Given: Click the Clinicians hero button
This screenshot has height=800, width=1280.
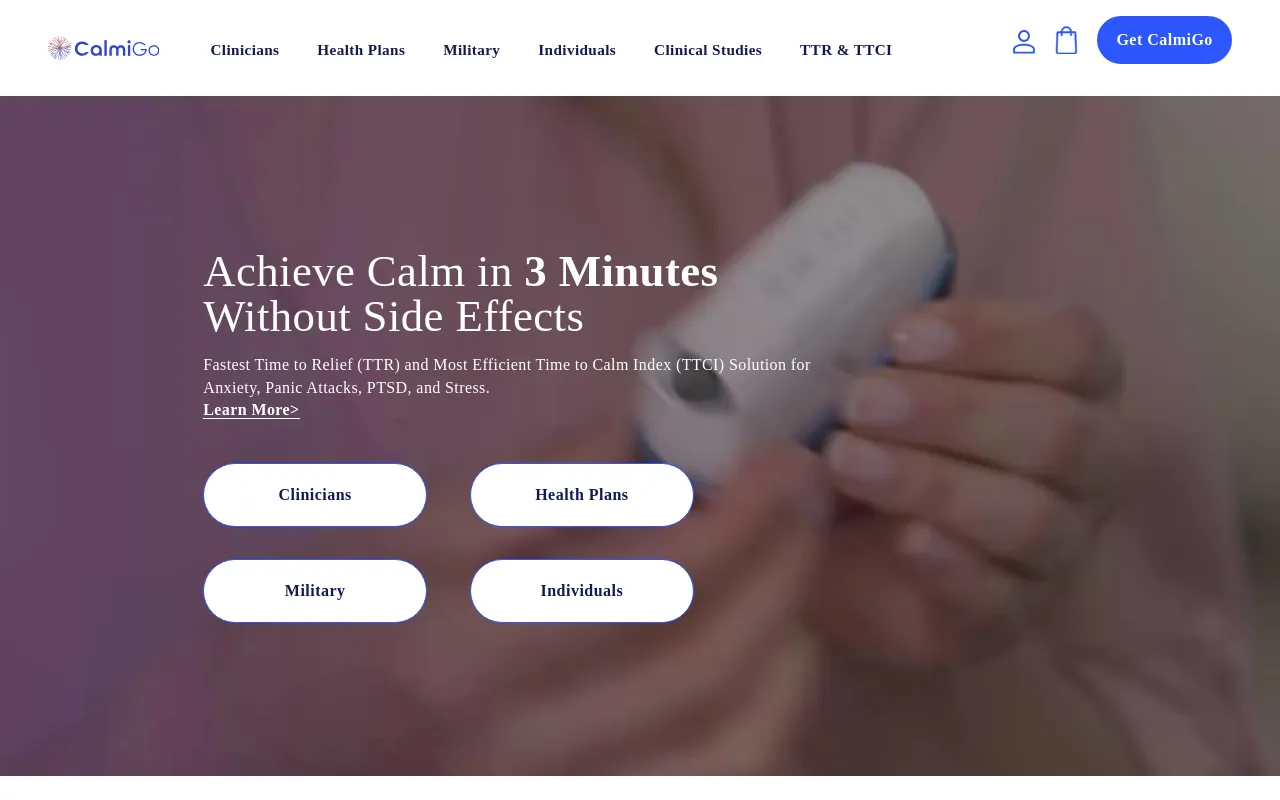Looking at the screenshot, I should [x=315, y=495].
